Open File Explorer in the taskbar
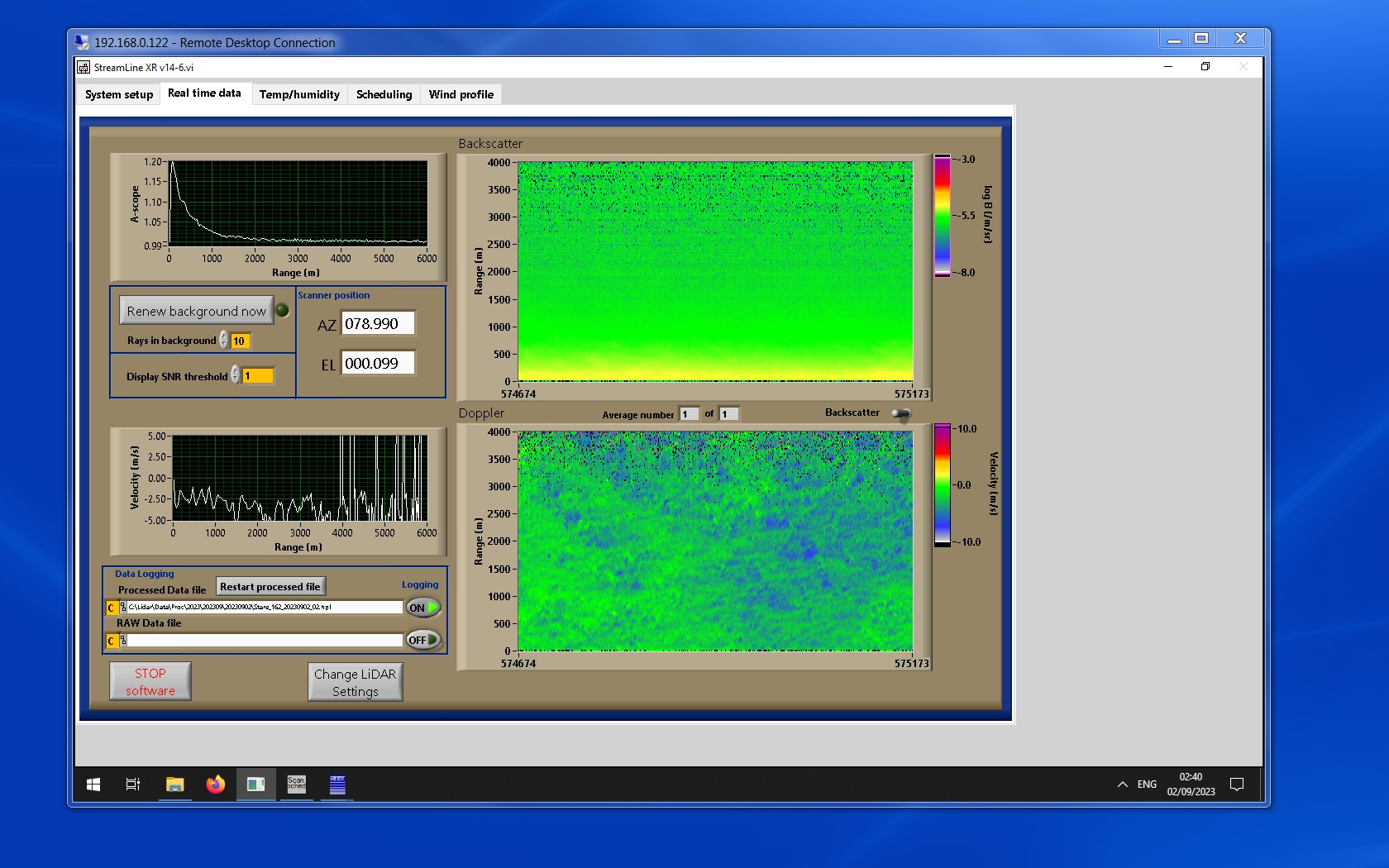 (174, 785)
